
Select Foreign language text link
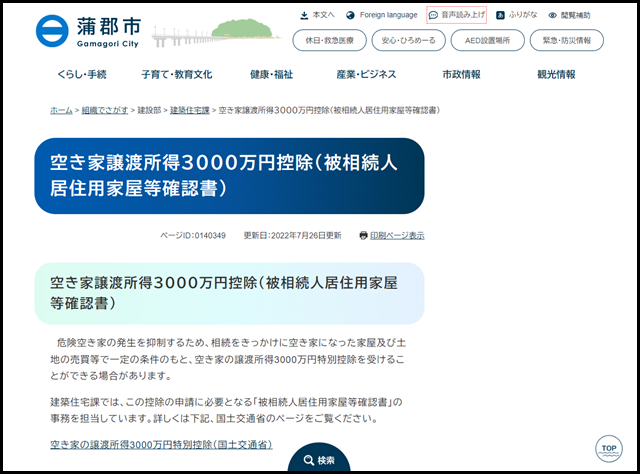click(x=389, y=15)
